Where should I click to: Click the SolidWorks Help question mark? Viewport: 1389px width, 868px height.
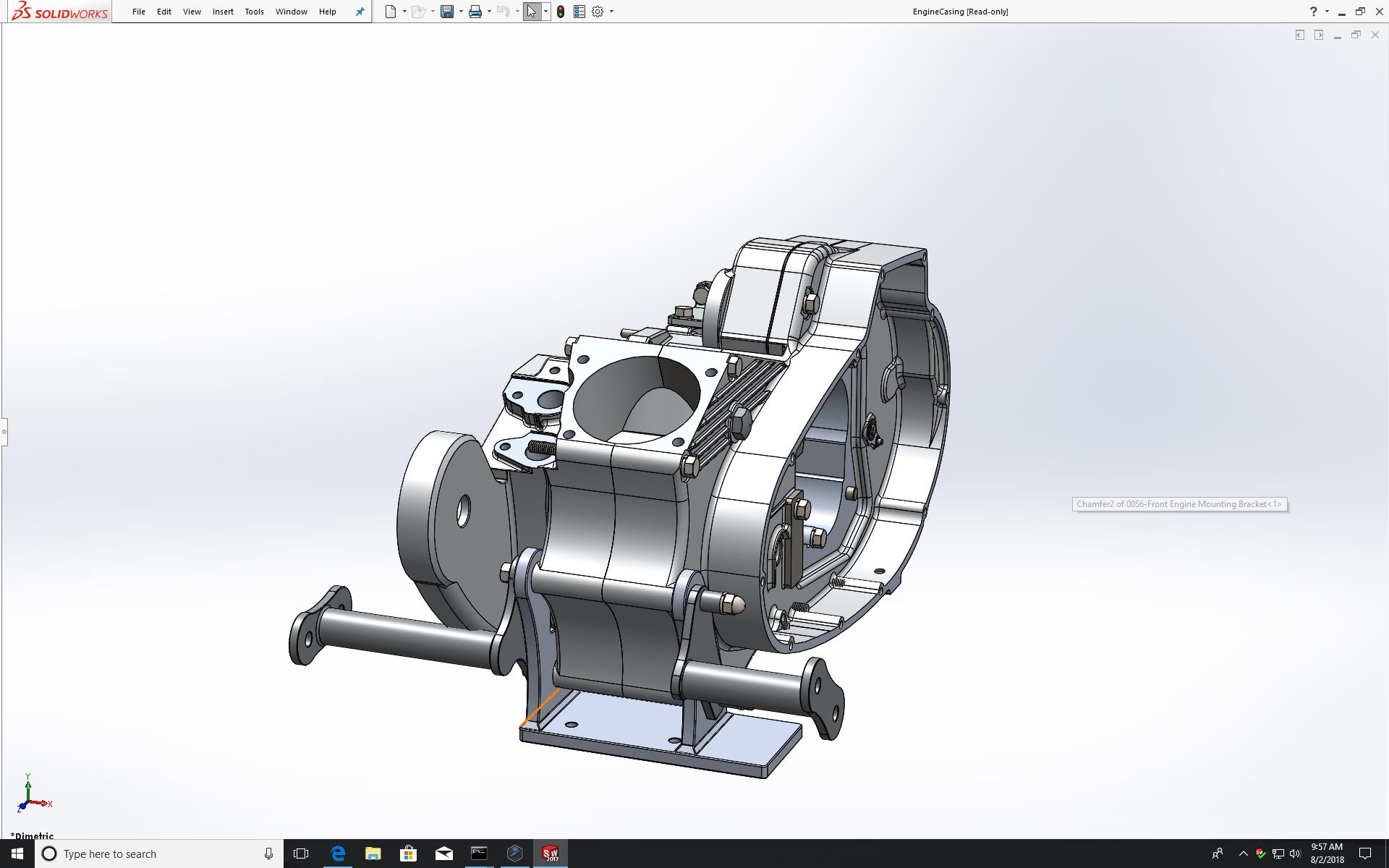[1313, 12]
